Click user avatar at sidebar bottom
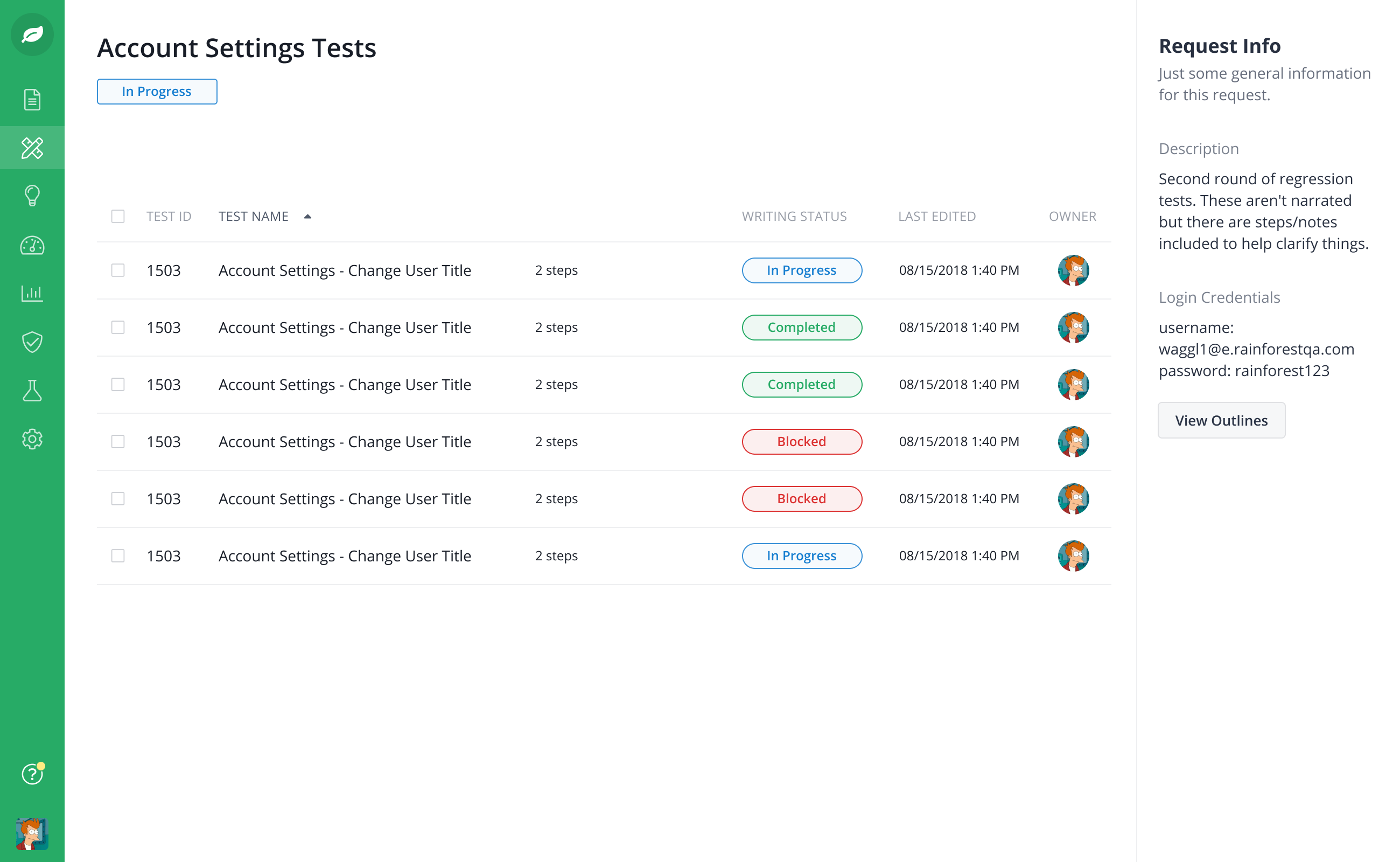Screen dimensions: 1400x862 [x=32, y=833]
